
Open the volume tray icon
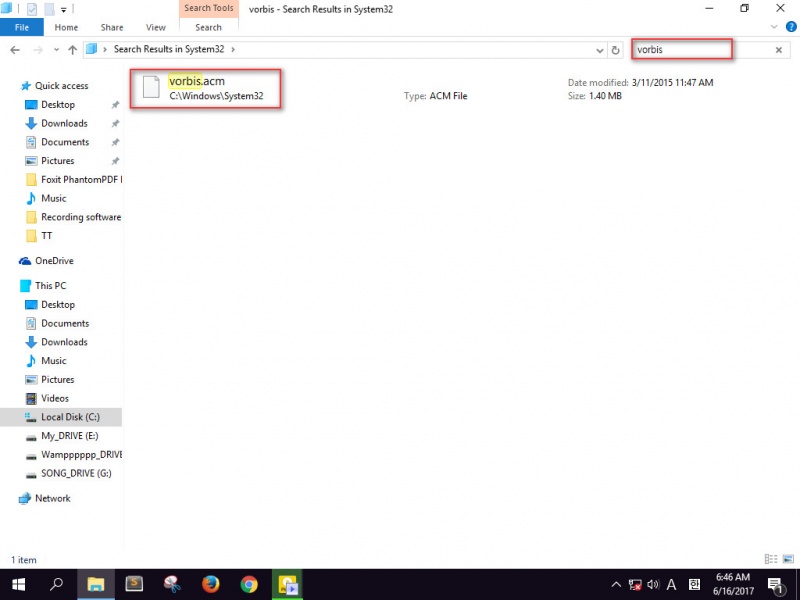click(653, 585)
